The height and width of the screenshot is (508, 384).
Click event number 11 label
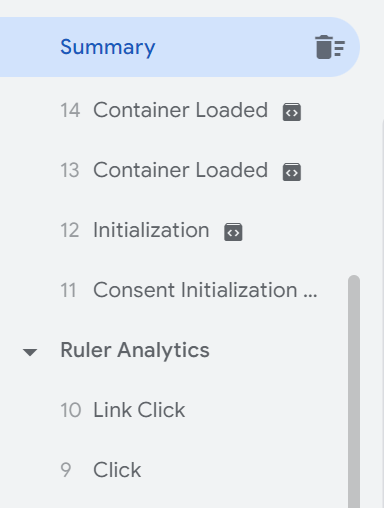pyautogui.click(x=68, y=290)
